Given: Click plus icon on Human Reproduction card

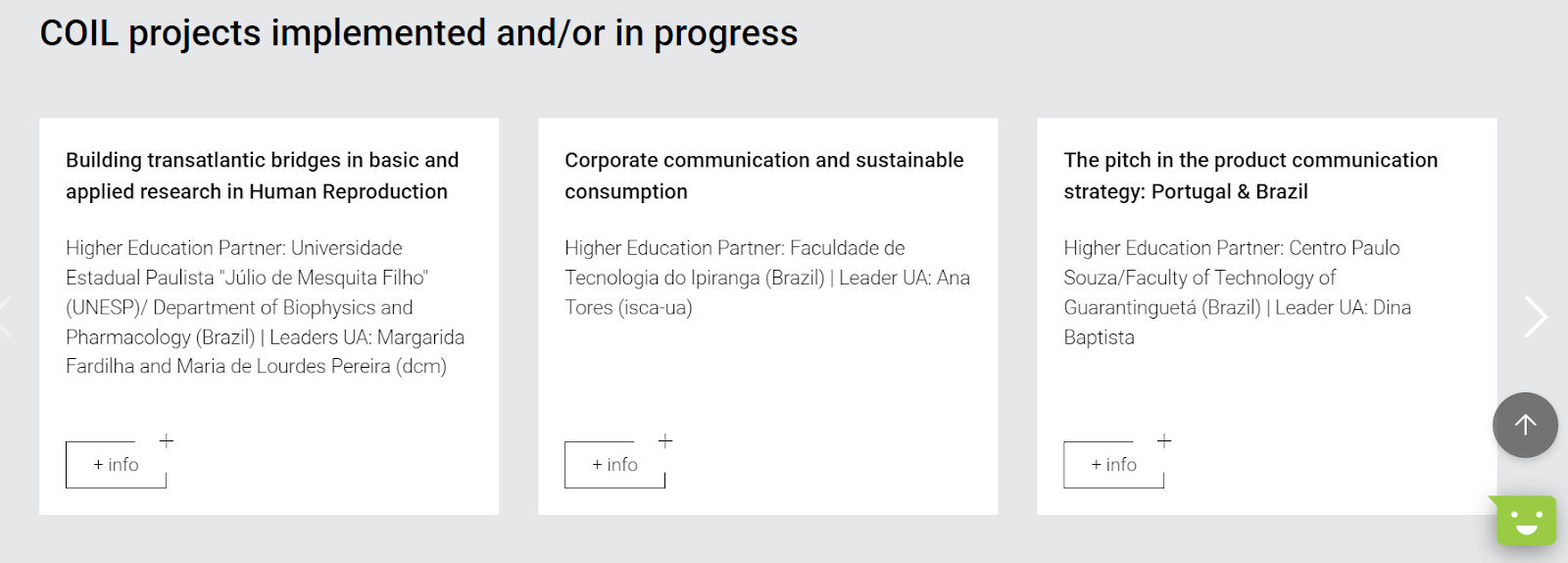Looking at the screenshot, I should pyautogui.click(x=167, y=440).
